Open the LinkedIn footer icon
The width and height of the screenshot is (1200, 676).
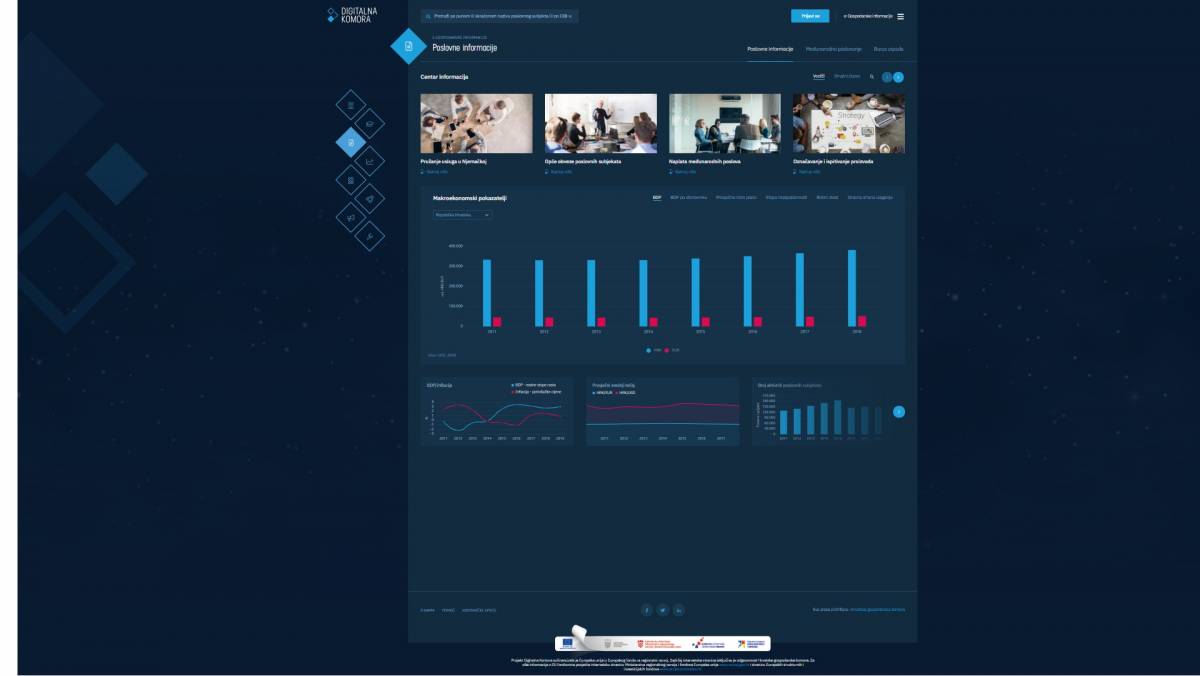click(679, 610)
